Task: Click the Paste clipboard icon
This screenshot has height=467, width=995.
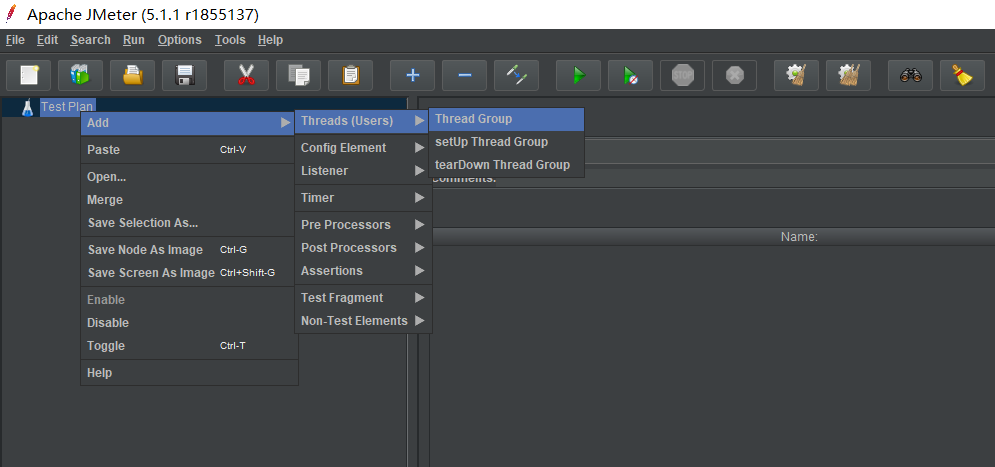Action: (350, 76)
